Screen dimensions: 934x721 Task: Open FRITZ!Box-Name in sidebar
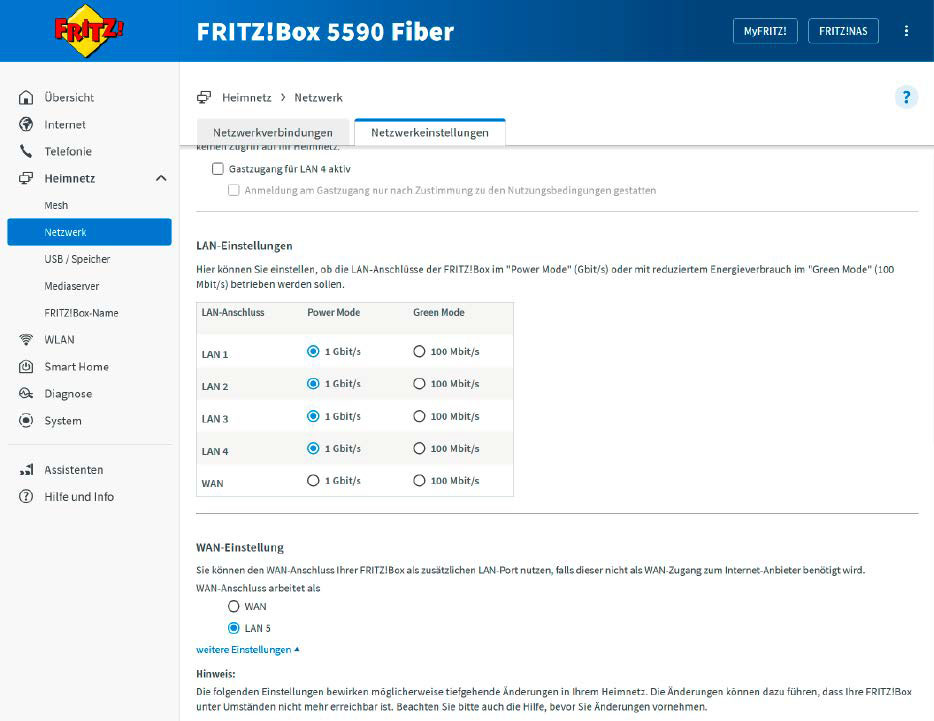81,313
